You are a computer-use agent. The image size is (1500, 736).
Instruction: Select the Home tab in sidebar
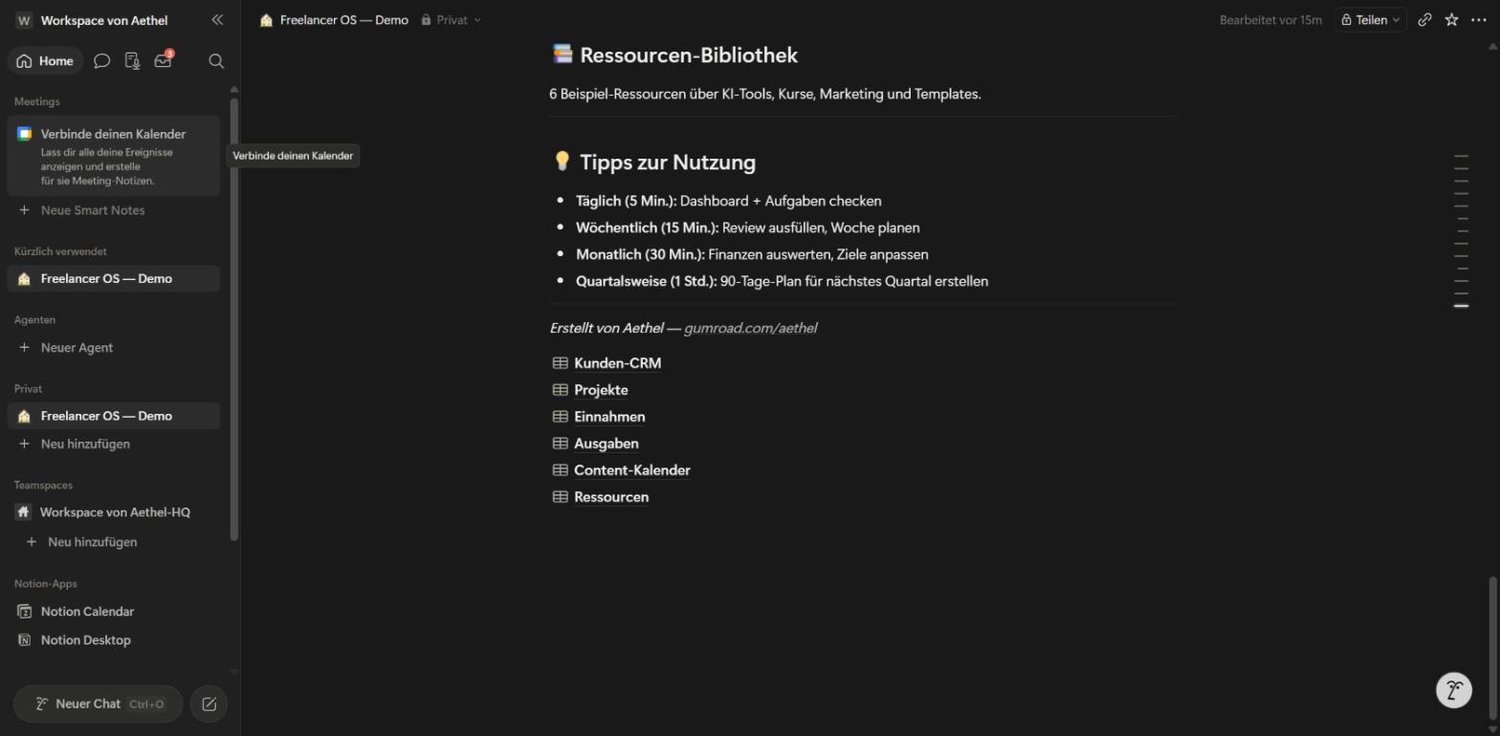pos(46,61)
